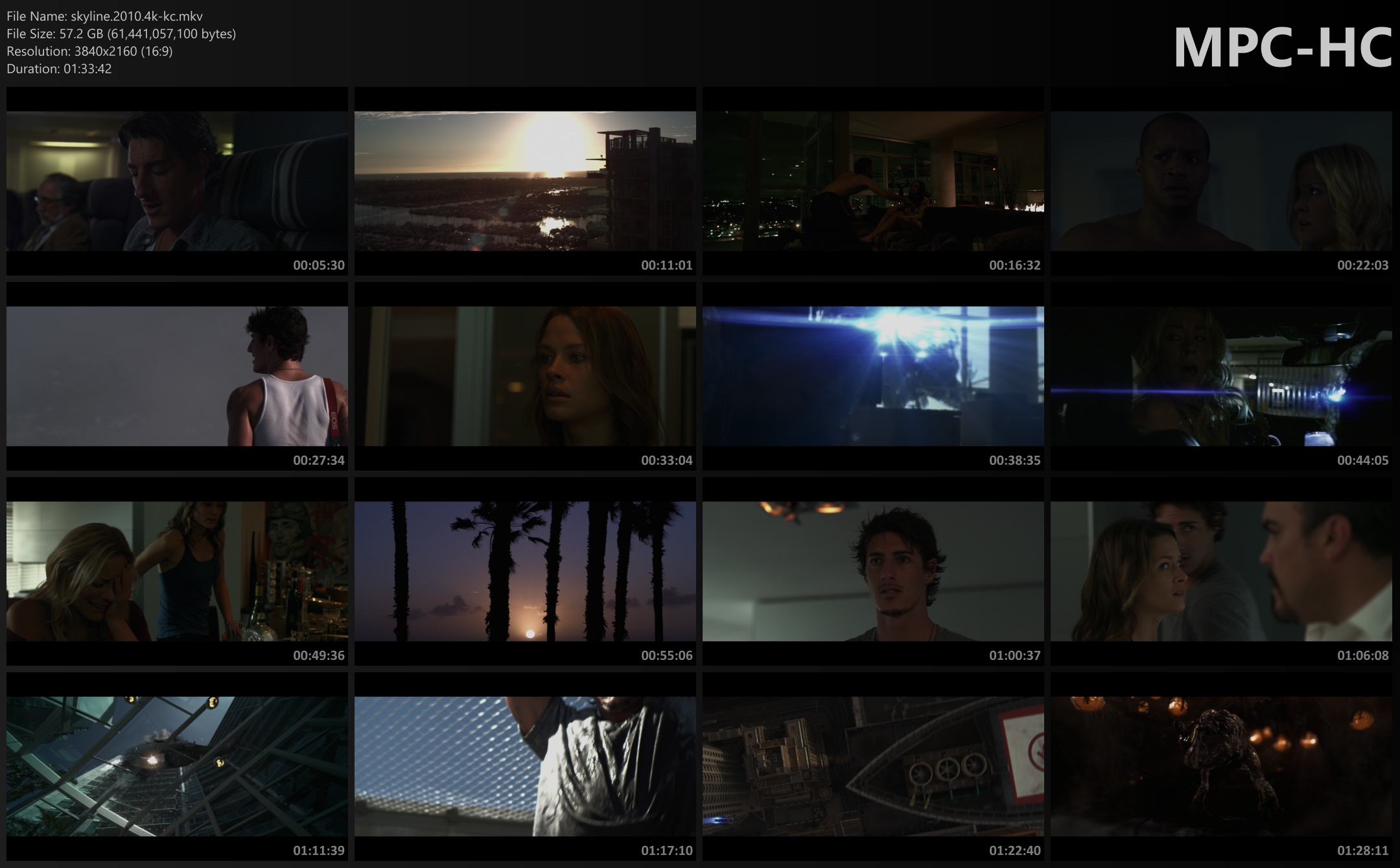Click the crying woman thumbnail at 00:49:36
Viewport: 1400px width, 868px height.
click(x=177, y=571)
